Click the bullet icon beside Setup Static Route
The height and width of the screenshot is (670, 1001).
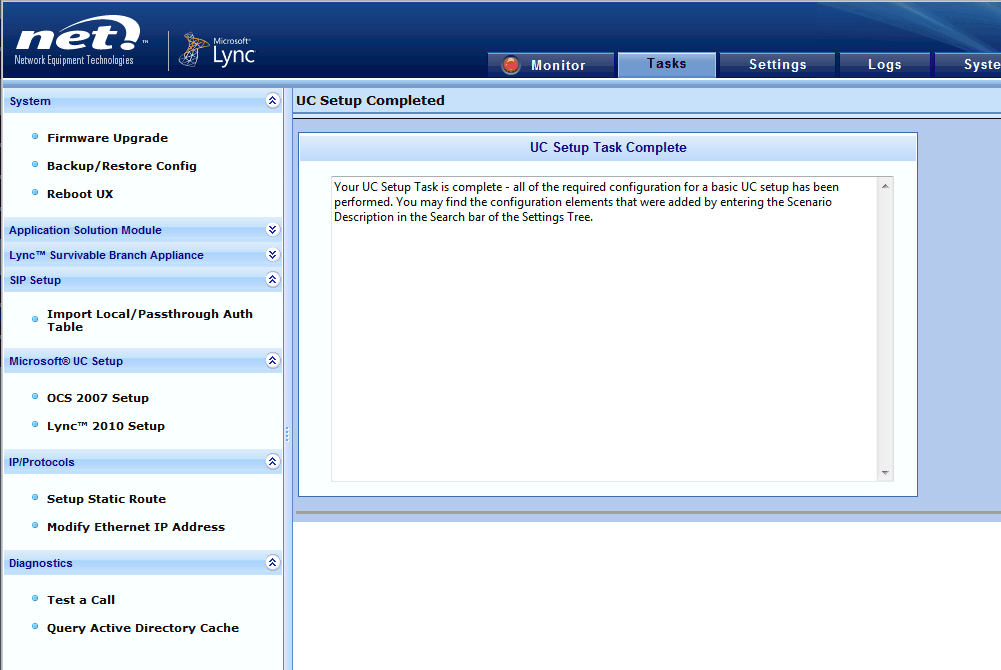35,498
